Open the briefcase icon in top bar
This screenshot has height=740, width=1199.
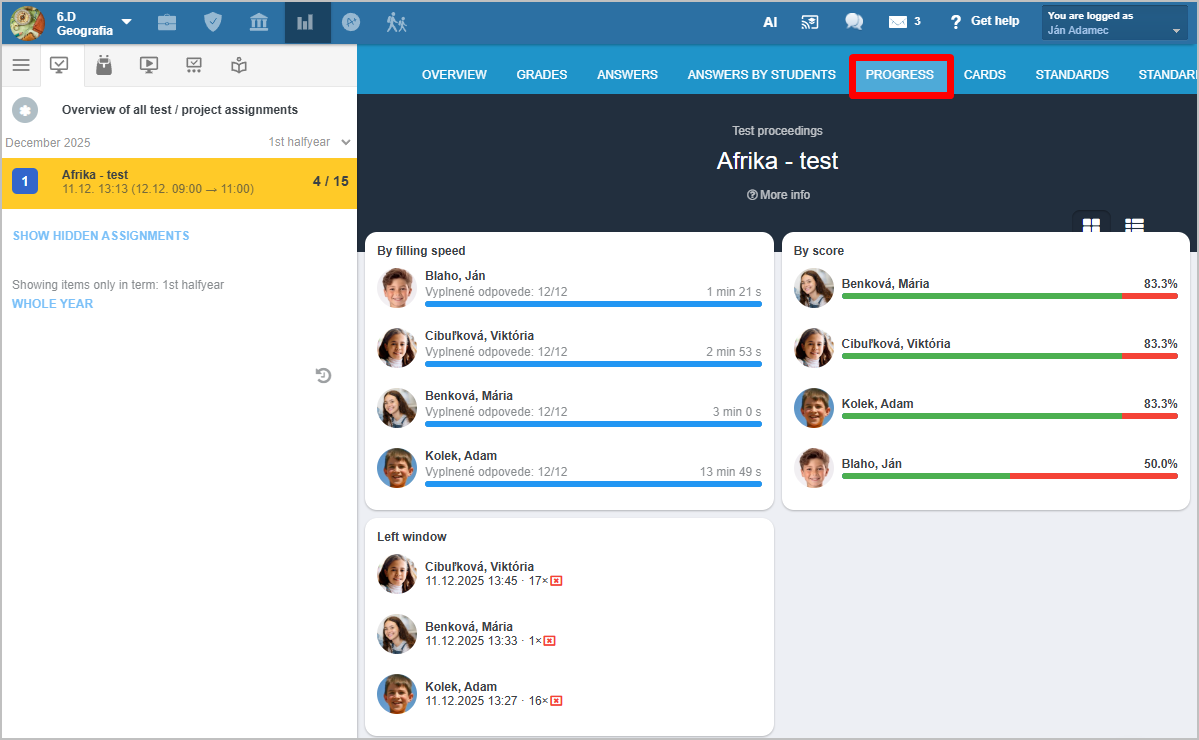click(168, 22)
